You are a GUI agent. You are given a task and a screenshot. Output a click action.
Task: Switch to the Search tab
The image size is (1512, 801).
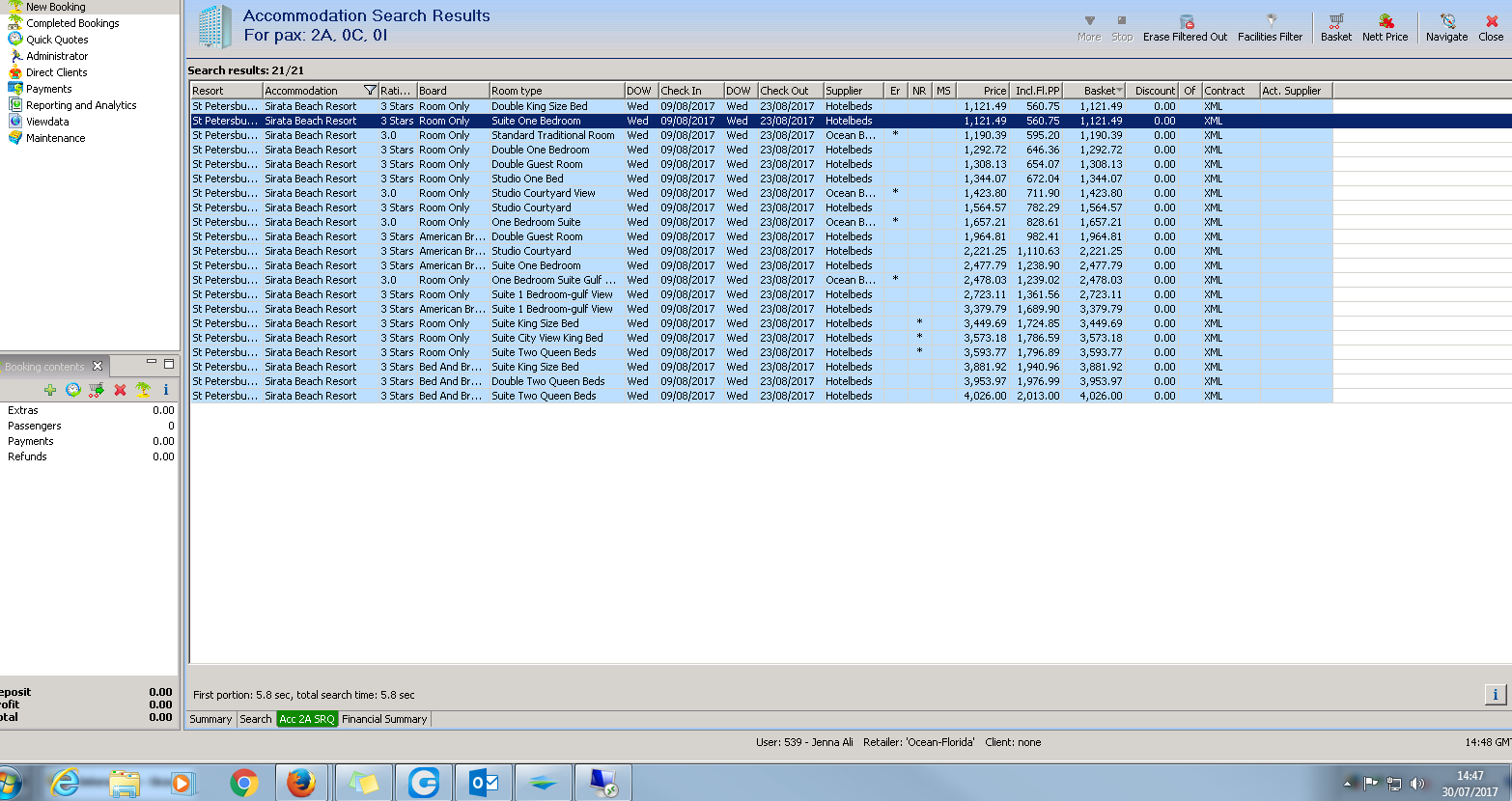click(256, 719)
